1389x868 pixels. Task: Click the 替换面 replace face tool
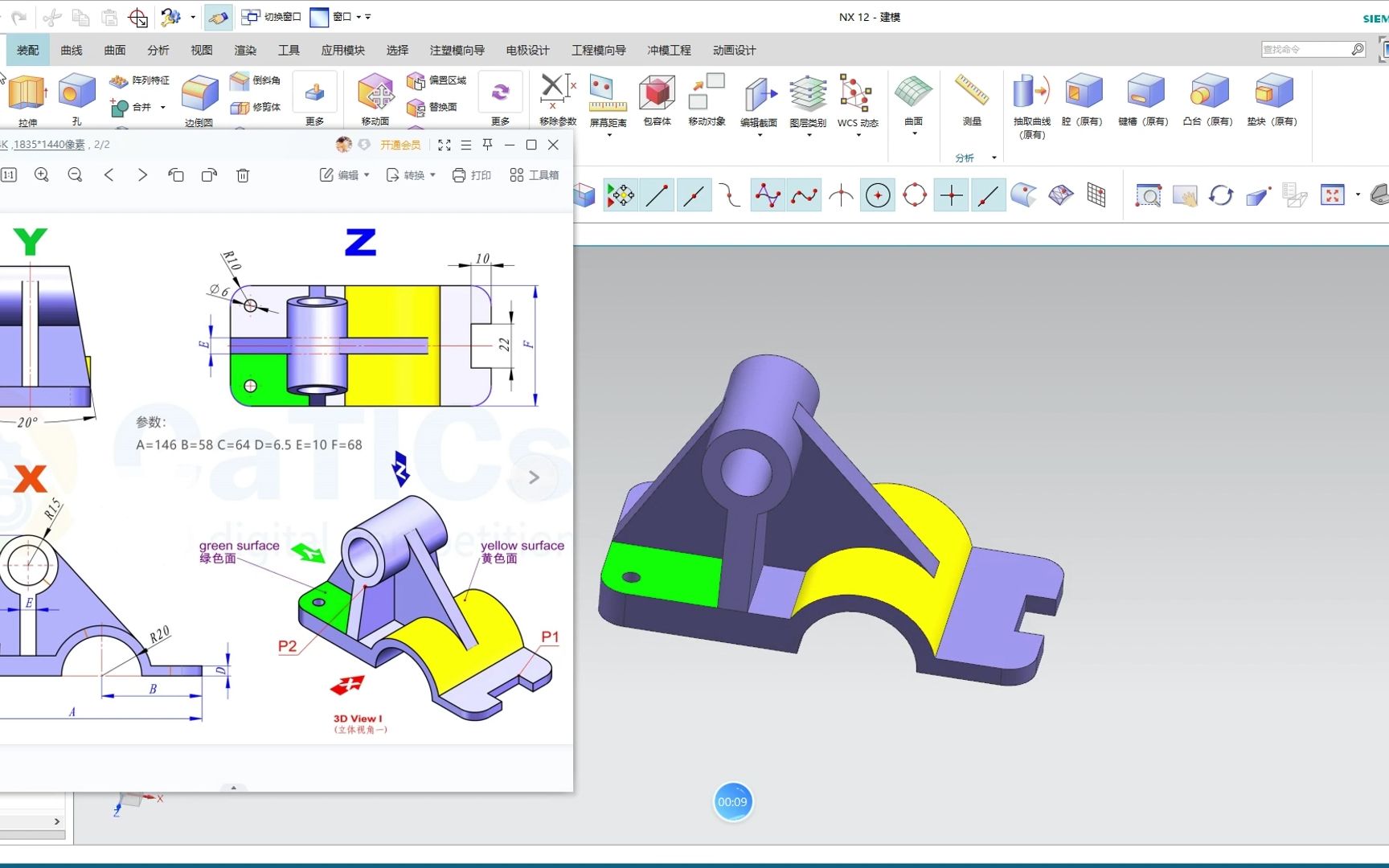click(432, 107)
